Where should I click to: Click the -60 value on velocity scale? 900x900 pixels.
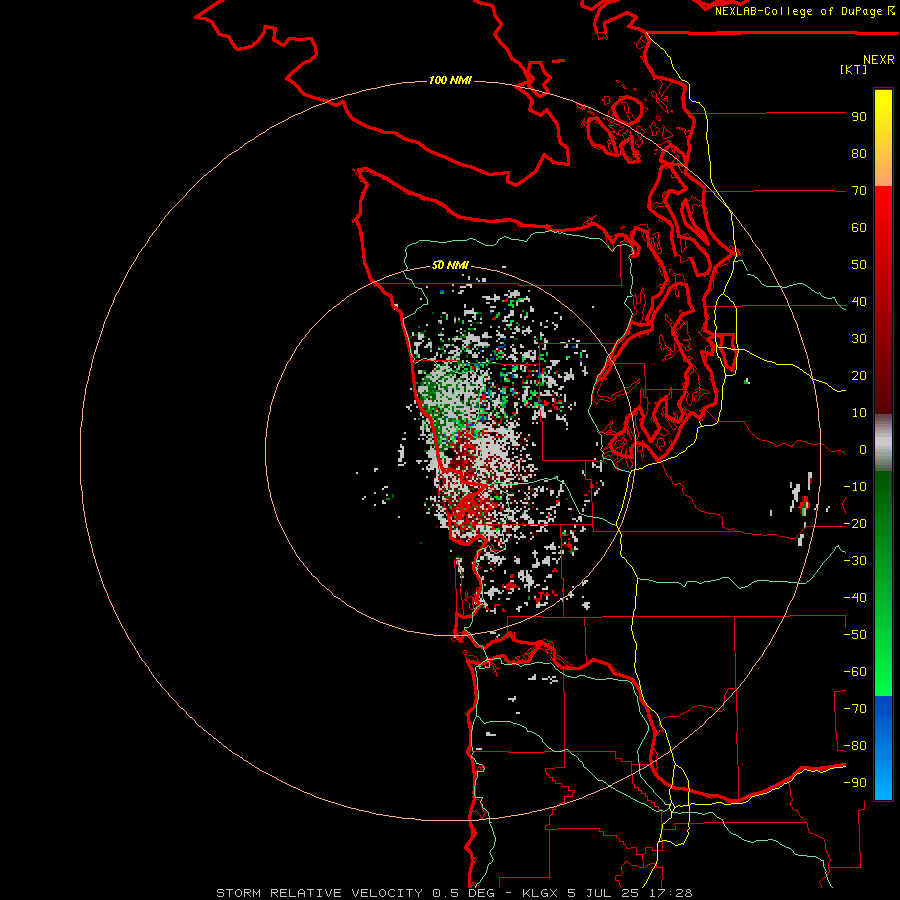point(855,672)
